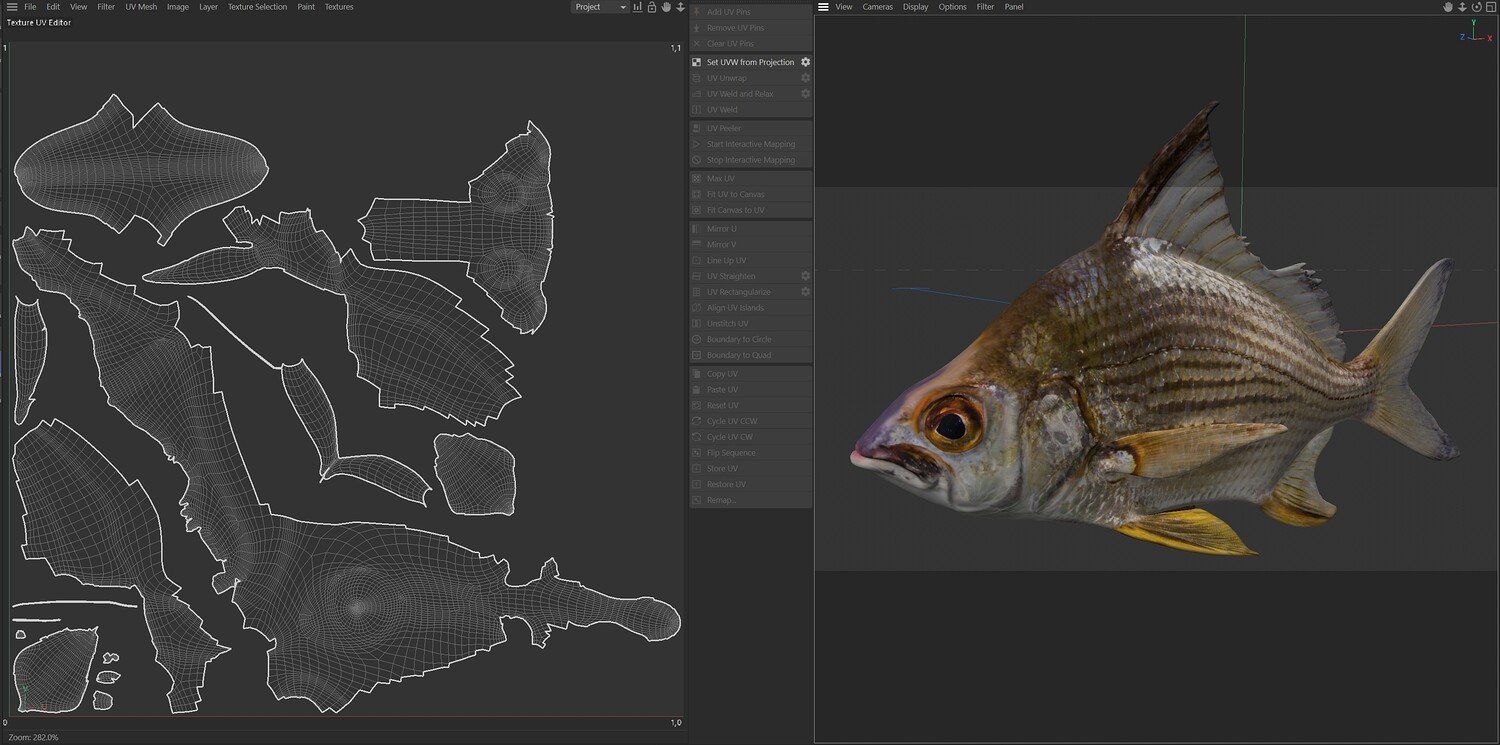1500x745 pixels.
Task: Click the viewport orbit camera icon
Action: coord(1476,7)
